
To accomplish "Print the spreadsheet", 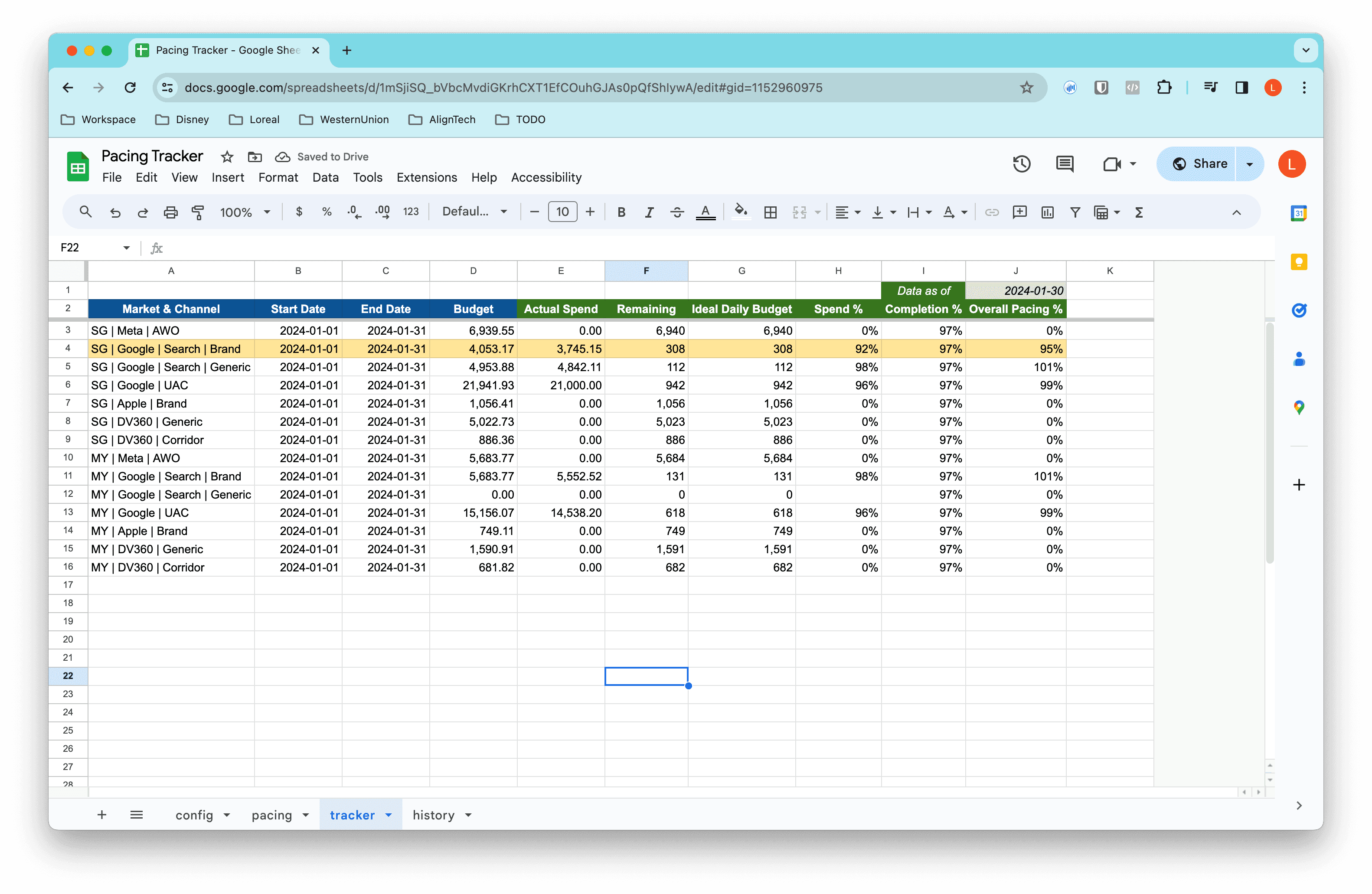I will tap(170, 212).
